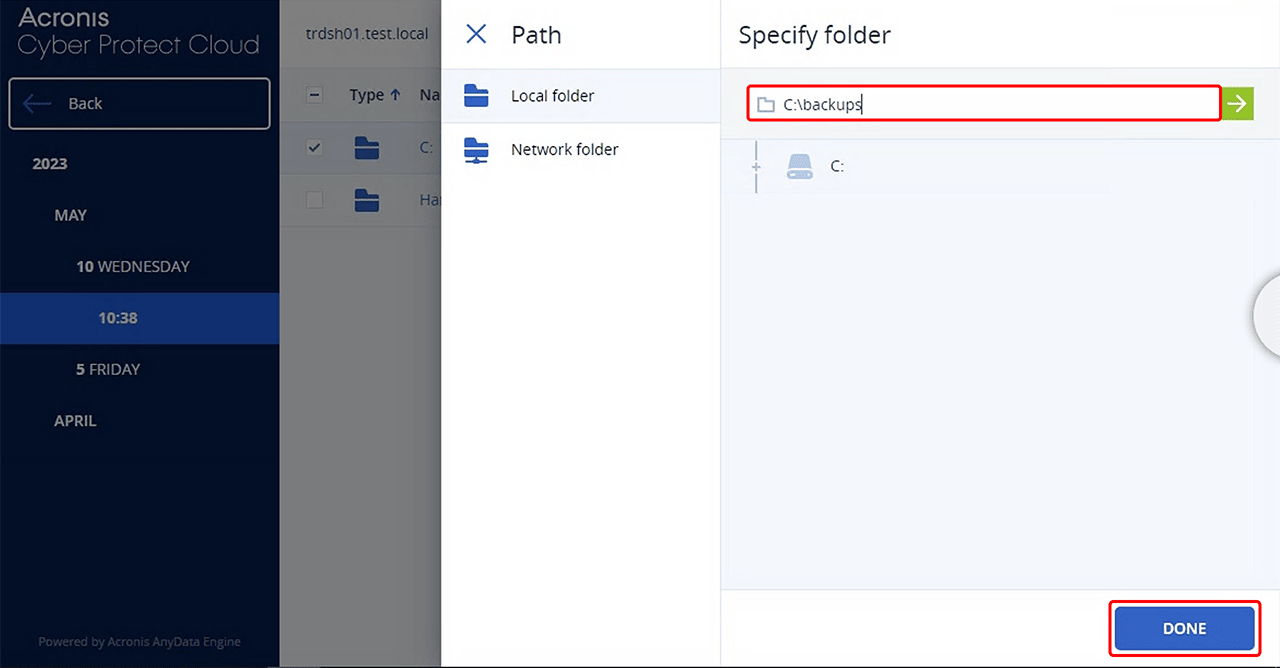Click the second row folder icon

point(367,200)
